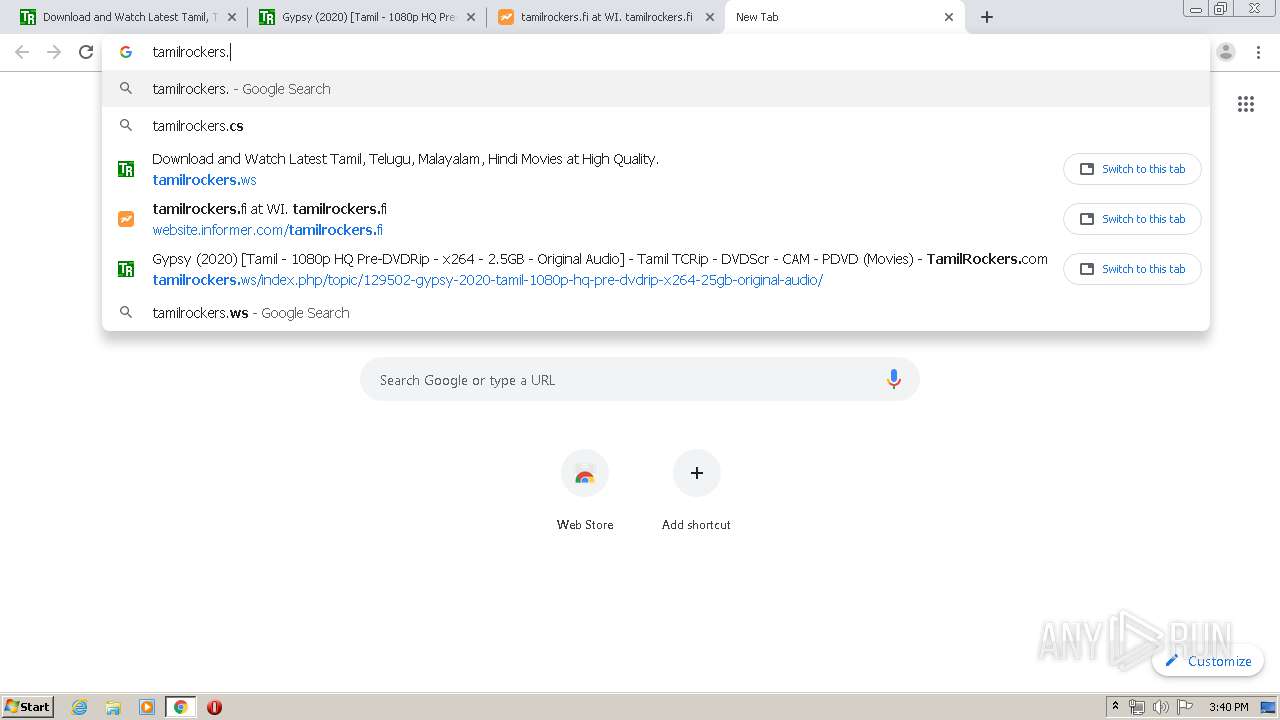Open the Chrome profile avatar

coord(1226,52)
